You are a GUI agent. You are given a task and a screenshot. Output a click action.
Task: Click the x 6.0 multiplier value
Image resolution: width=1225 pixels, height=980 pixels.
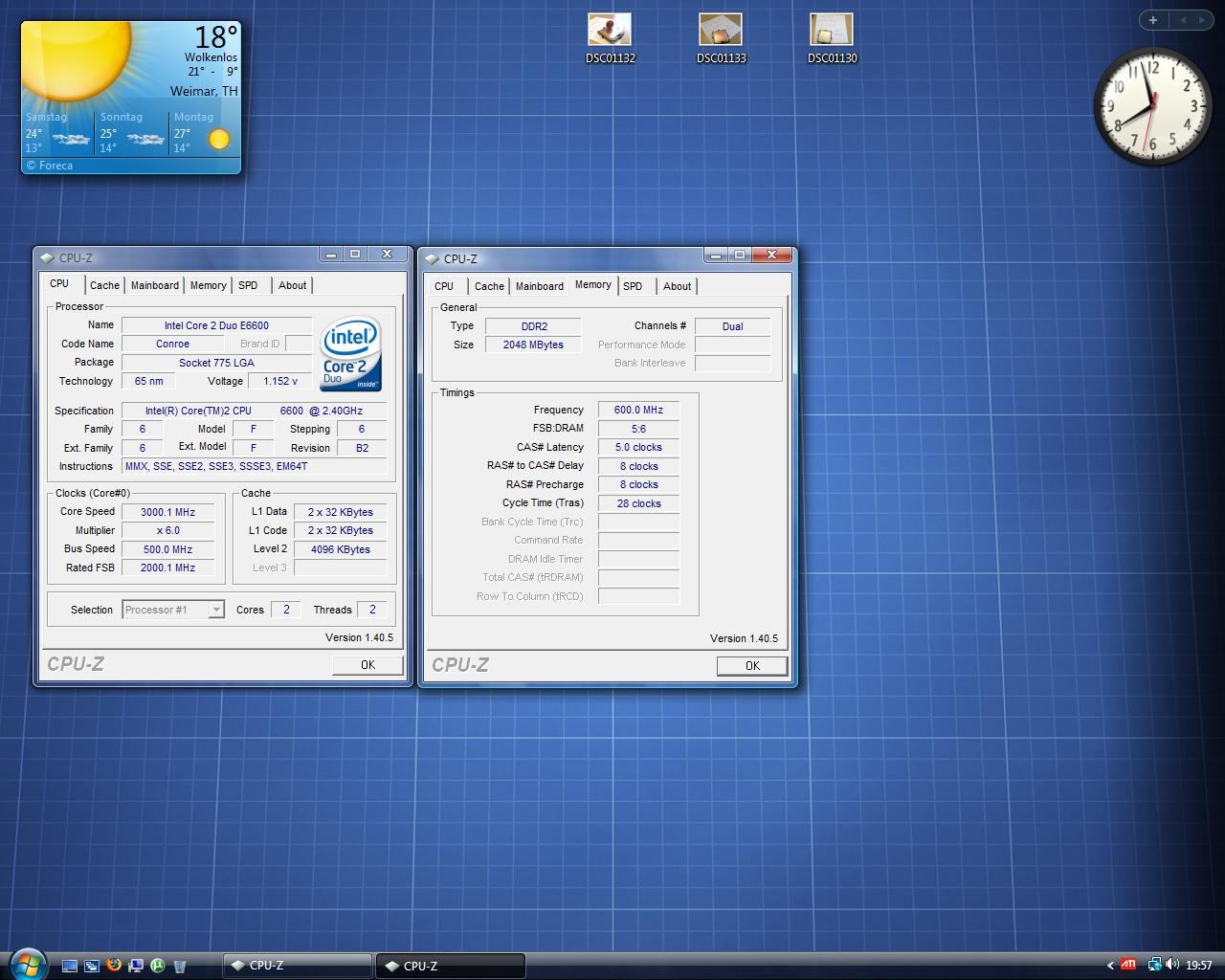click(167, 530)
